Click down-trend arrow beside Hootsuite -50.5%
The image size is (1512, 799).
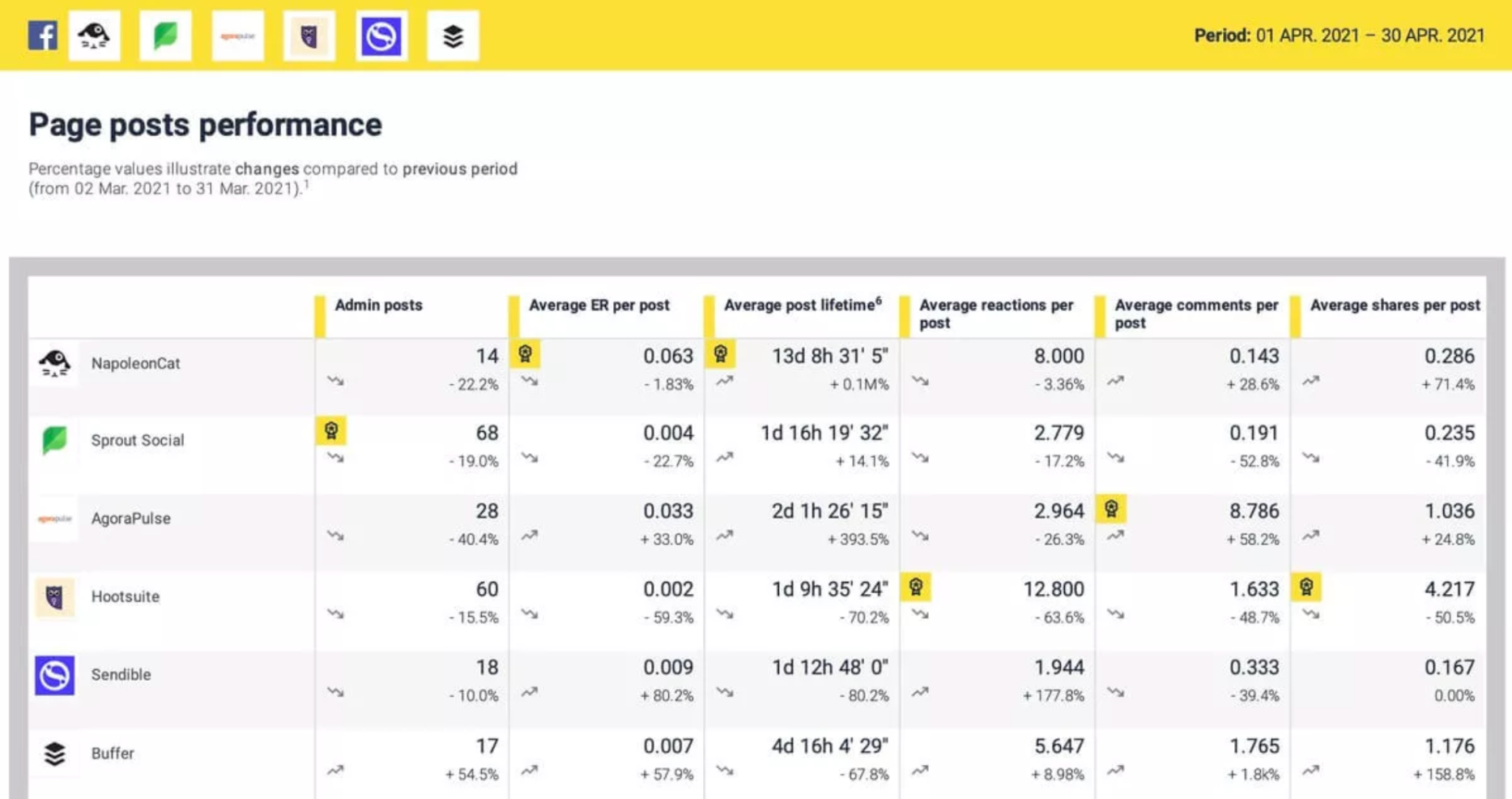click(x=1311, y=614)
